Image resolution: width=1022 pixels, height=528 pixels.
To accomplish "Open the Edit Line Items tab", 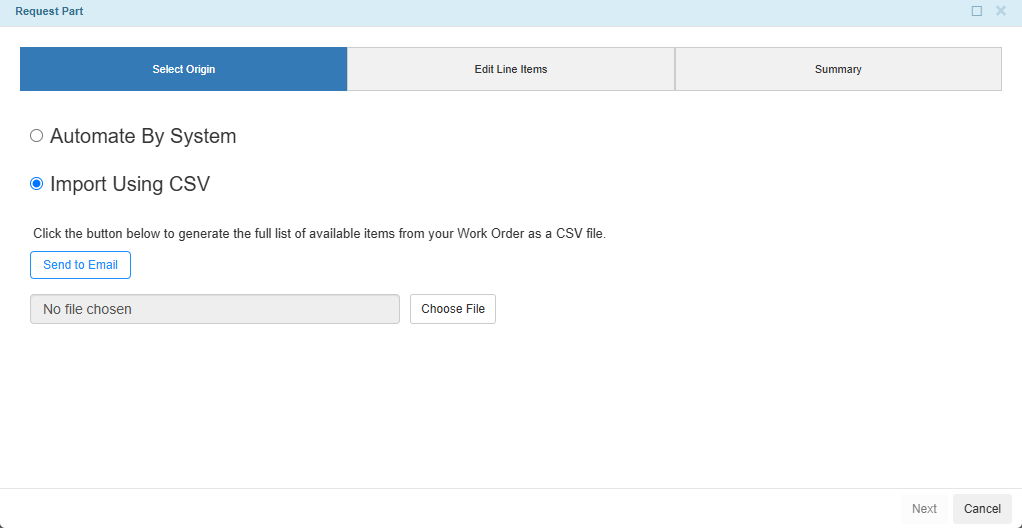I will pyautogui.click(x=511, y=69).
